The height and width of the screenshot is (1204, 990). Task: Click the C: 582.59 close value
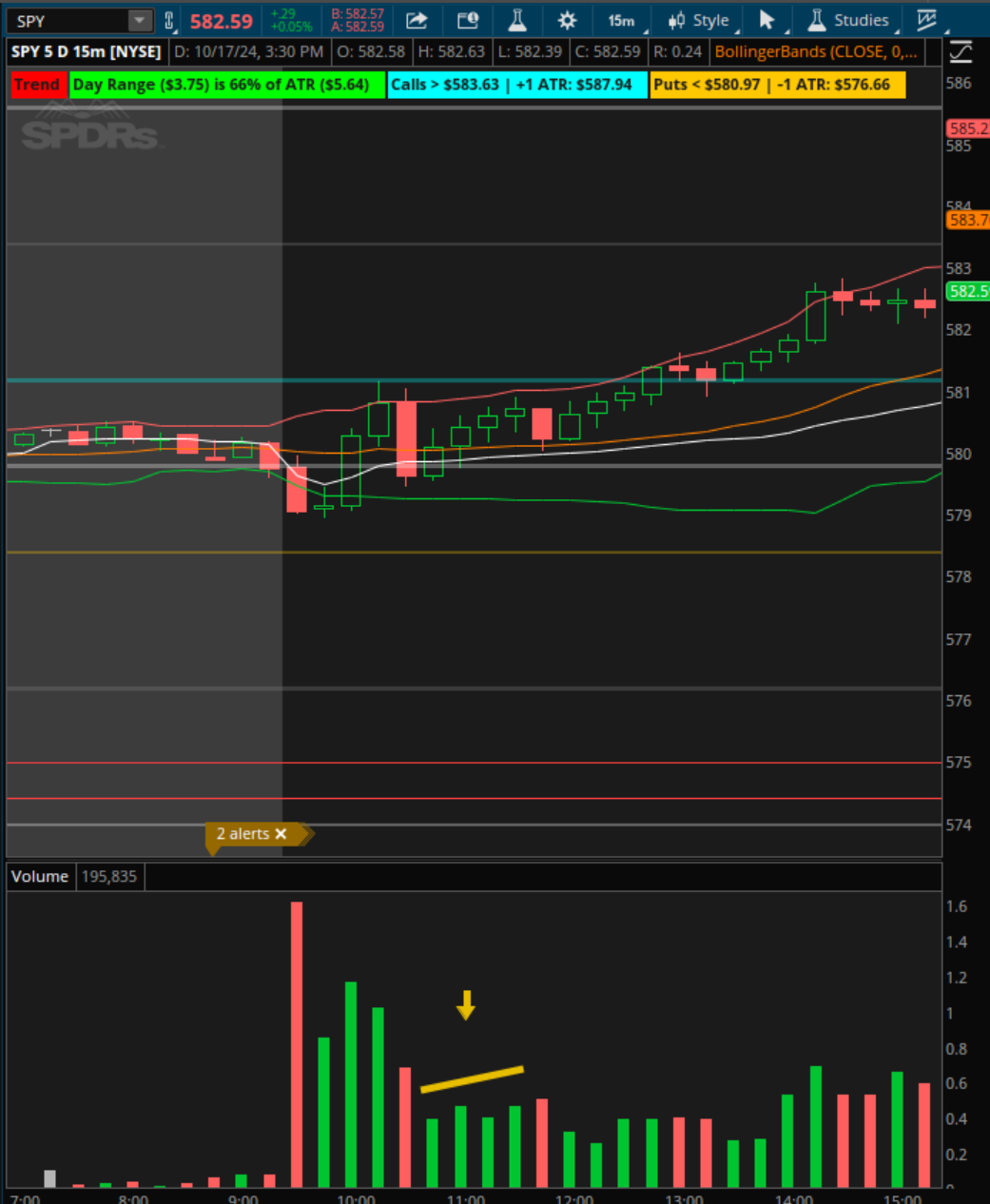pos(608,52)
